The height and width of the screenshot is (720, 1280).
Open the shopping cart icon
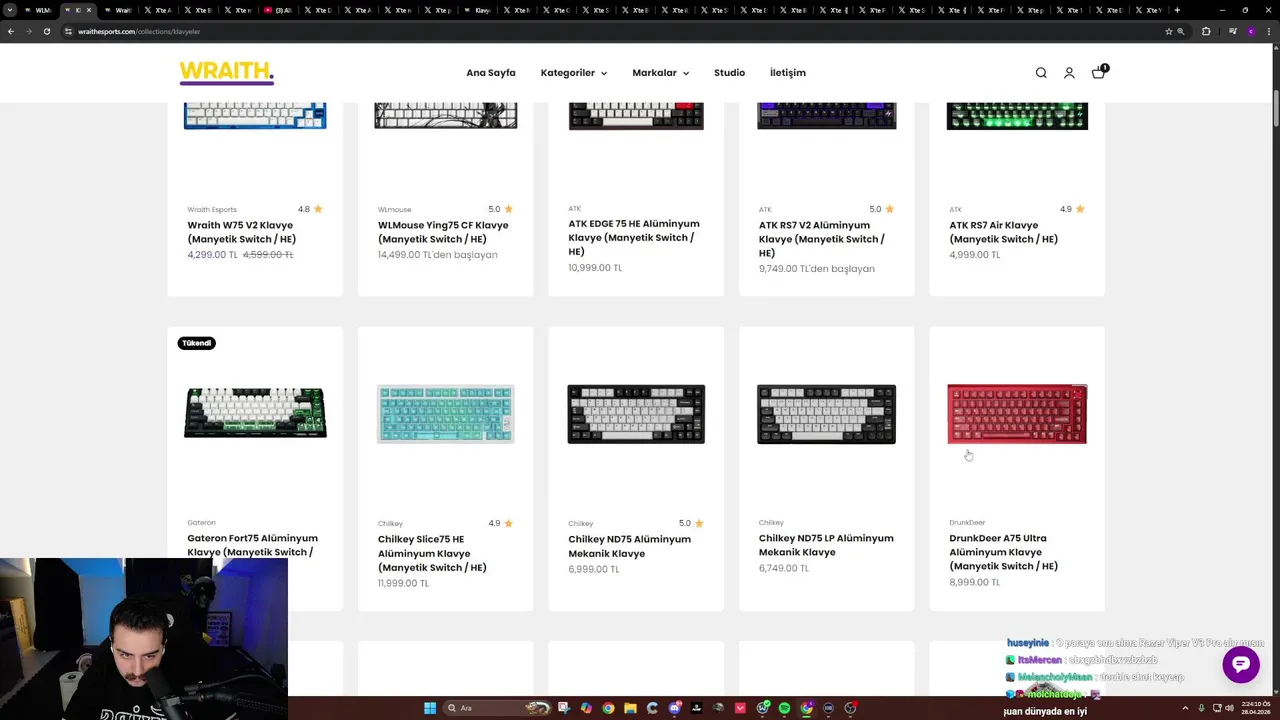click(x=1098, y=72)
